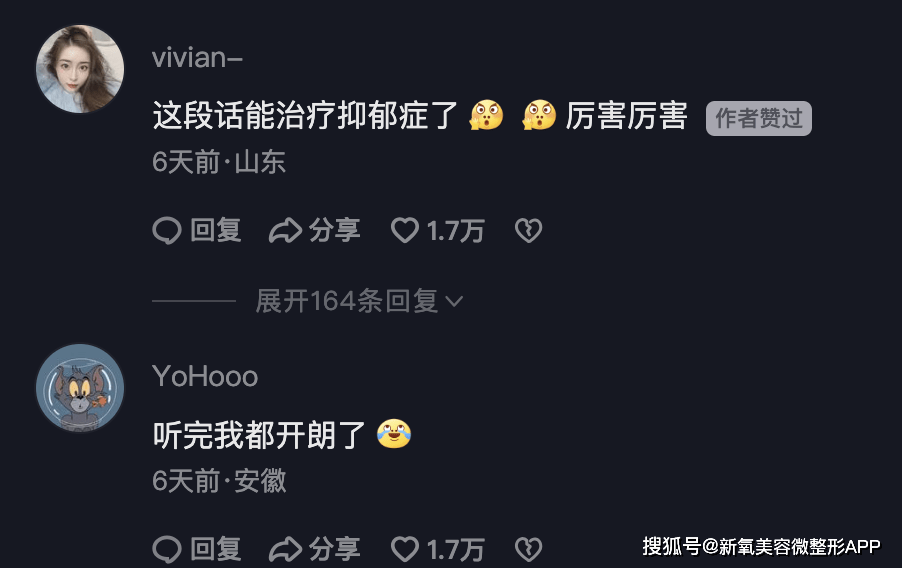Click 回复 label under vivian- comment
Screen dimensions: 902x568
[216, 230]
